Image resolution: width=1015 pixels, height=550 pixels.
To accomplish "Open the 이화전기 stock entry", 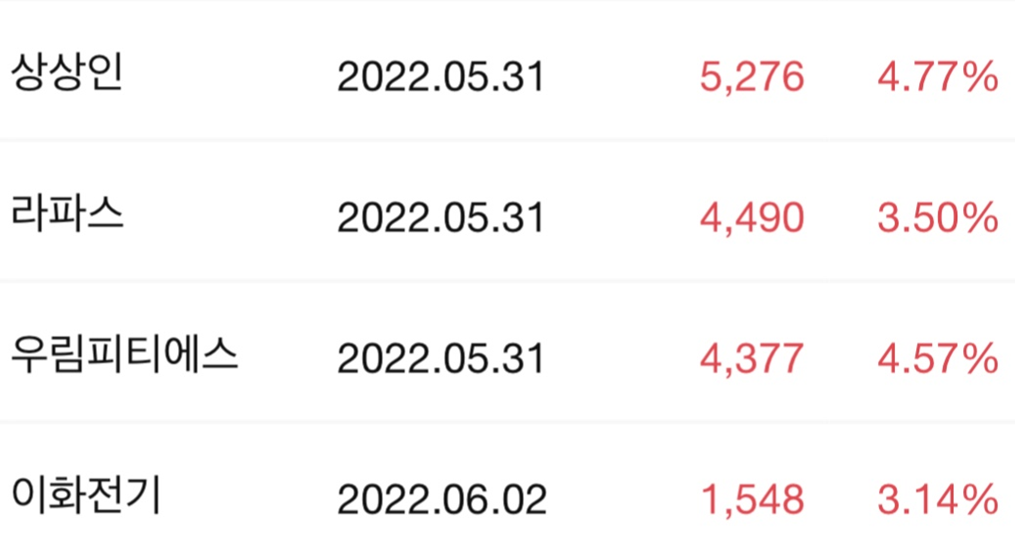I will 86,497.
